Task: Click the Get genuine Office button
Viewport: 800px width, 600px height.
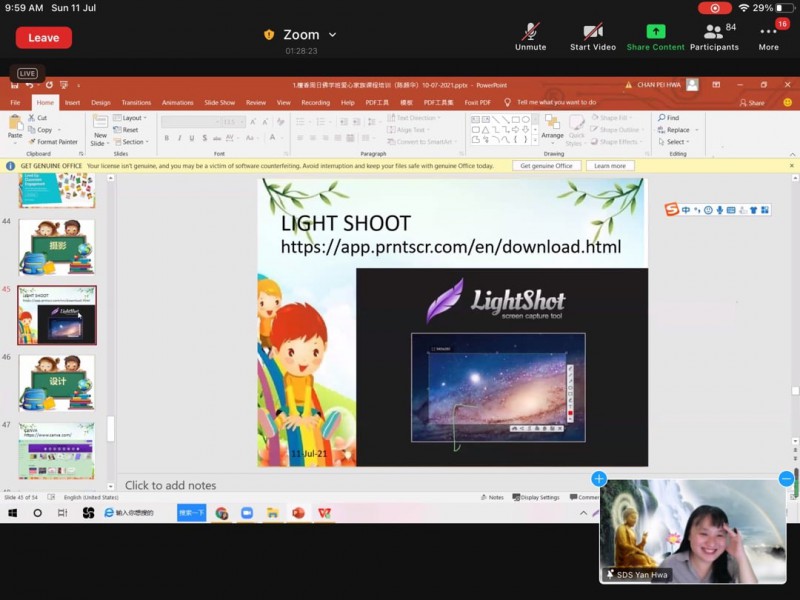Action: point(546,166)
